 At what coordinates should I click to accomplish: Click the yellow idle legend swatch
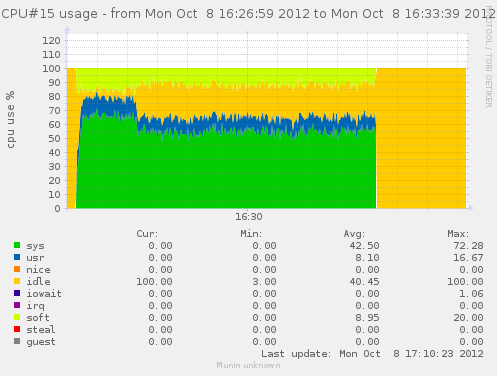coord(17,281)
